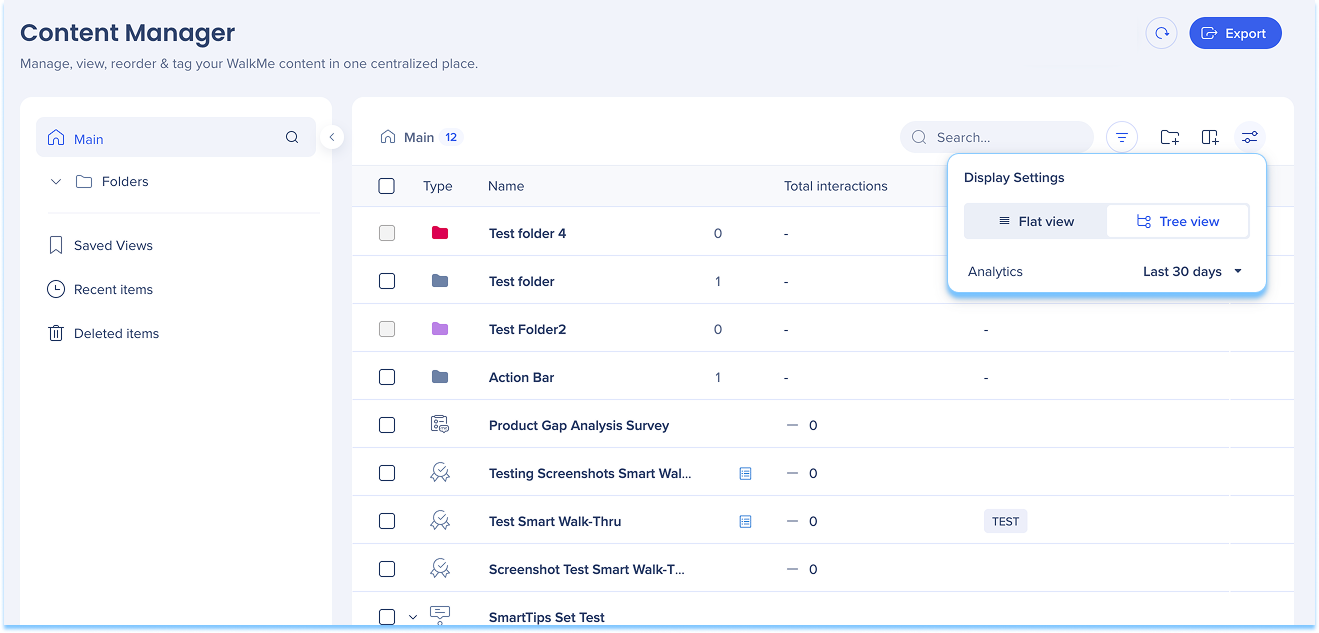This screenshot has width=1319, height=633.
Task: Click into the Search input field
Action: point(1008,137)
